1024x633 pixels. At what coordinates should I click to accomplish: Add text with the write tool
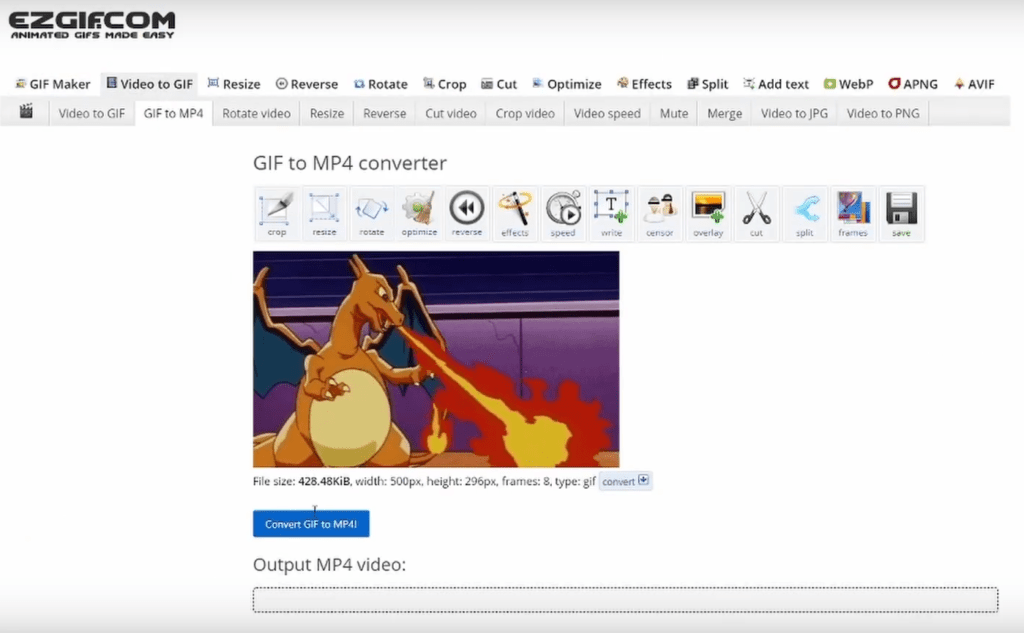point(611,214)
